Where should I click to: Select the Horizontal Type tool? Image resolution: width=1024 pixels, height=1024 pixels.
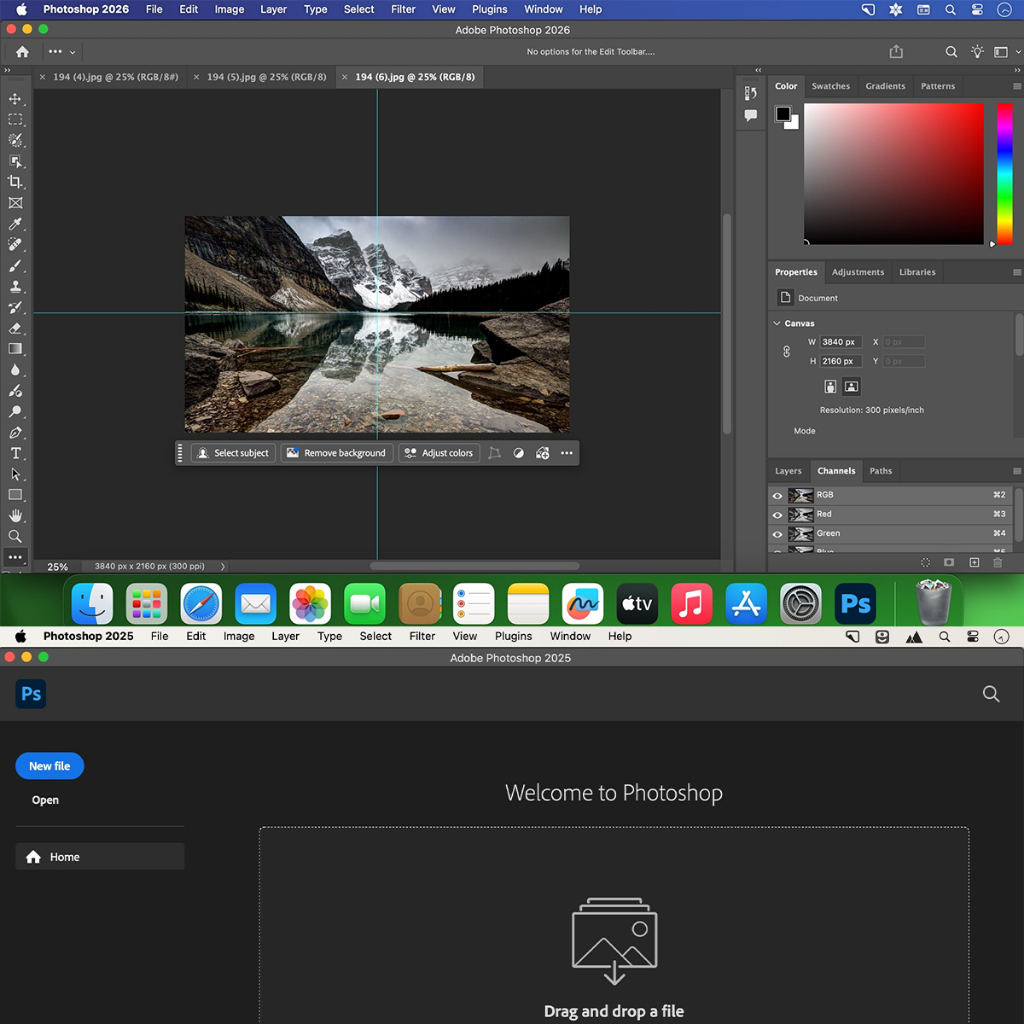(x=15, y=453)
